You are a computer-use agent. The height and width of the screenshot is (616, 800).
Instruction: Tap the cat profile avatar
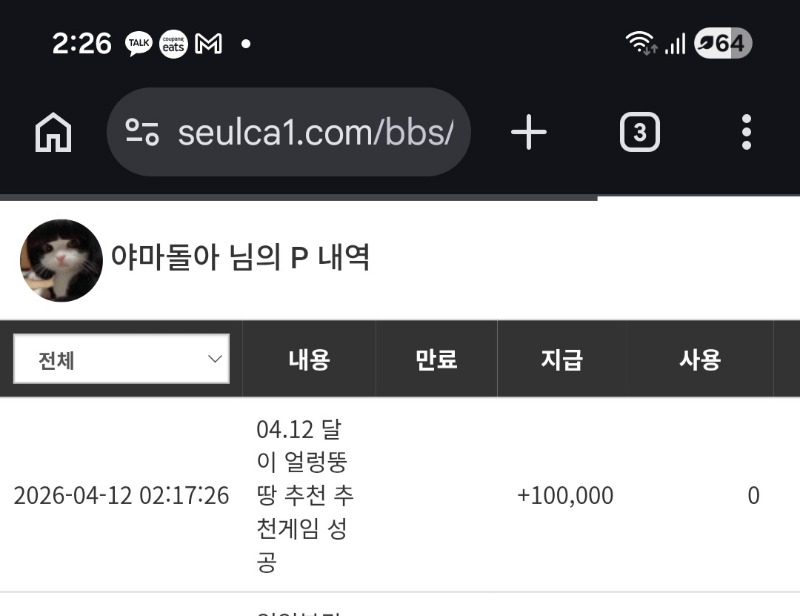61,260
